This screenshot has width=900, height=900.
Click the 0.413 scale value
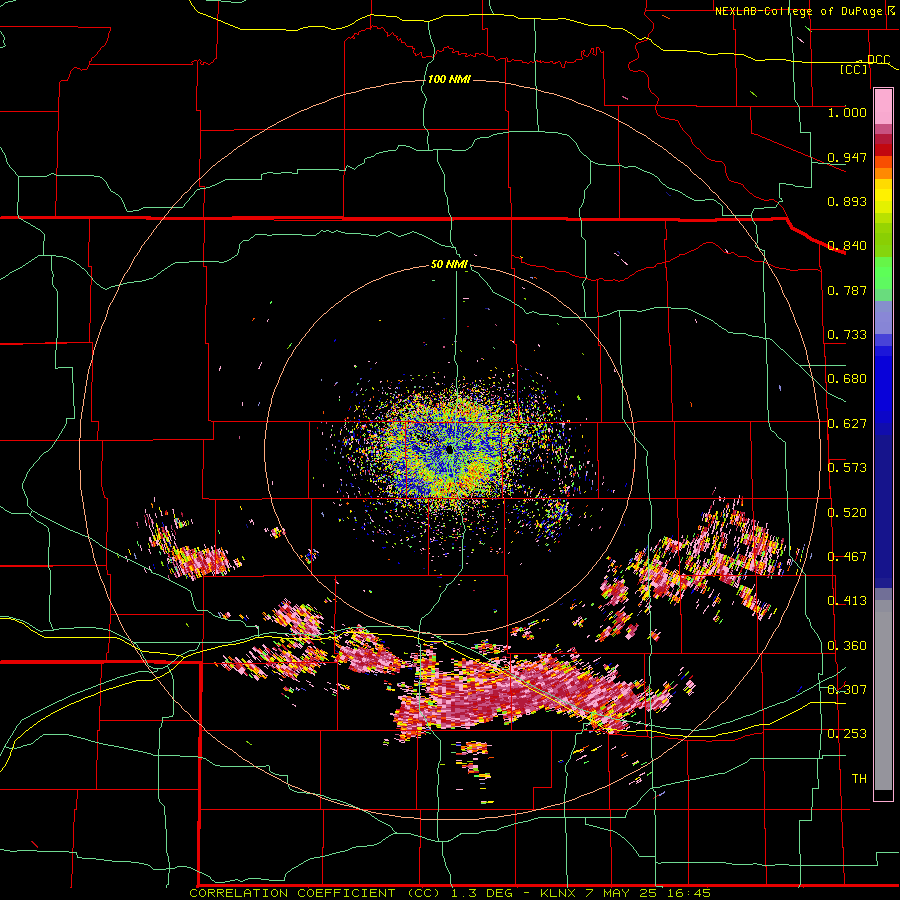[847, 601]
